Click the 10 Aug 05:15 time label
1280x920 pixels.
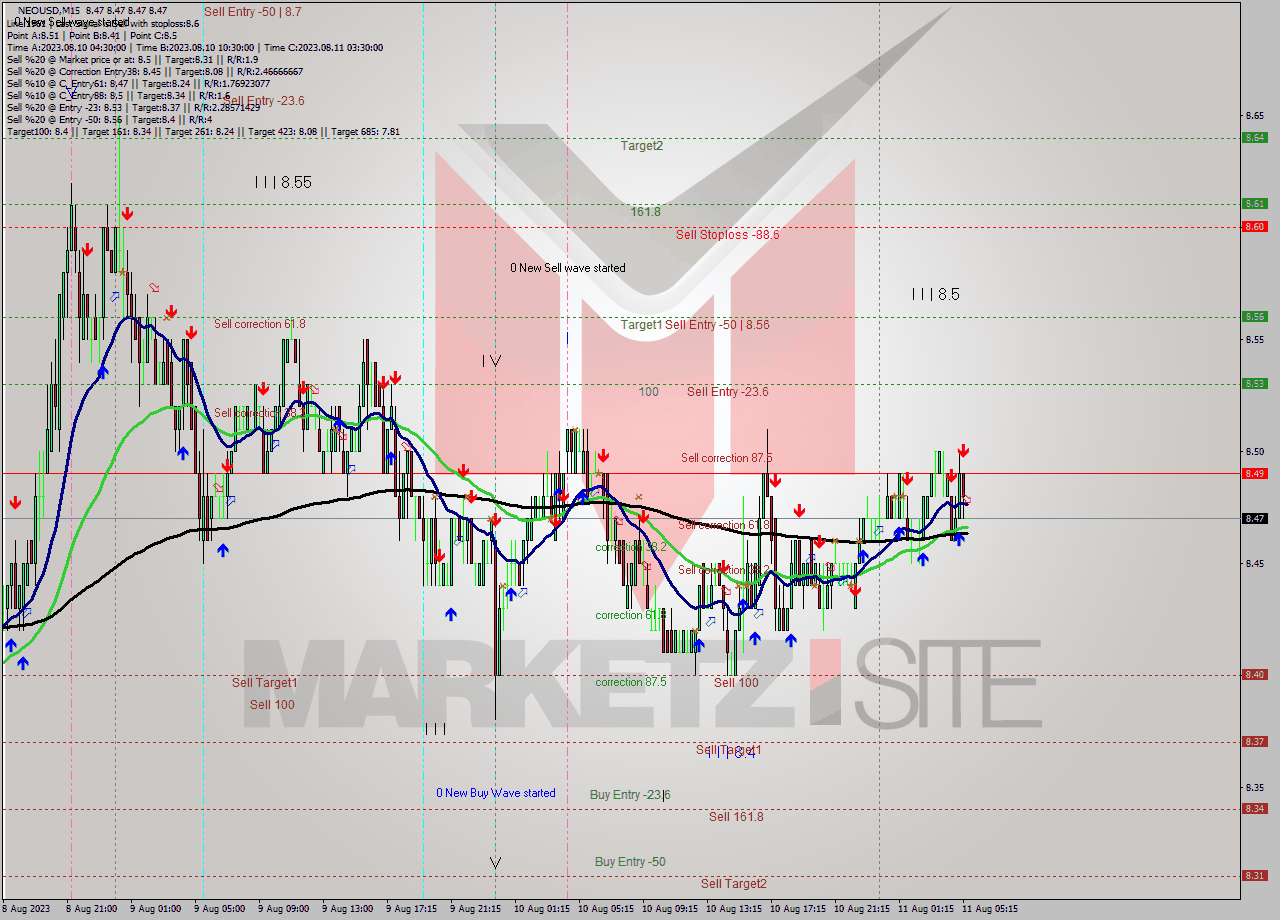pos(605,909)
